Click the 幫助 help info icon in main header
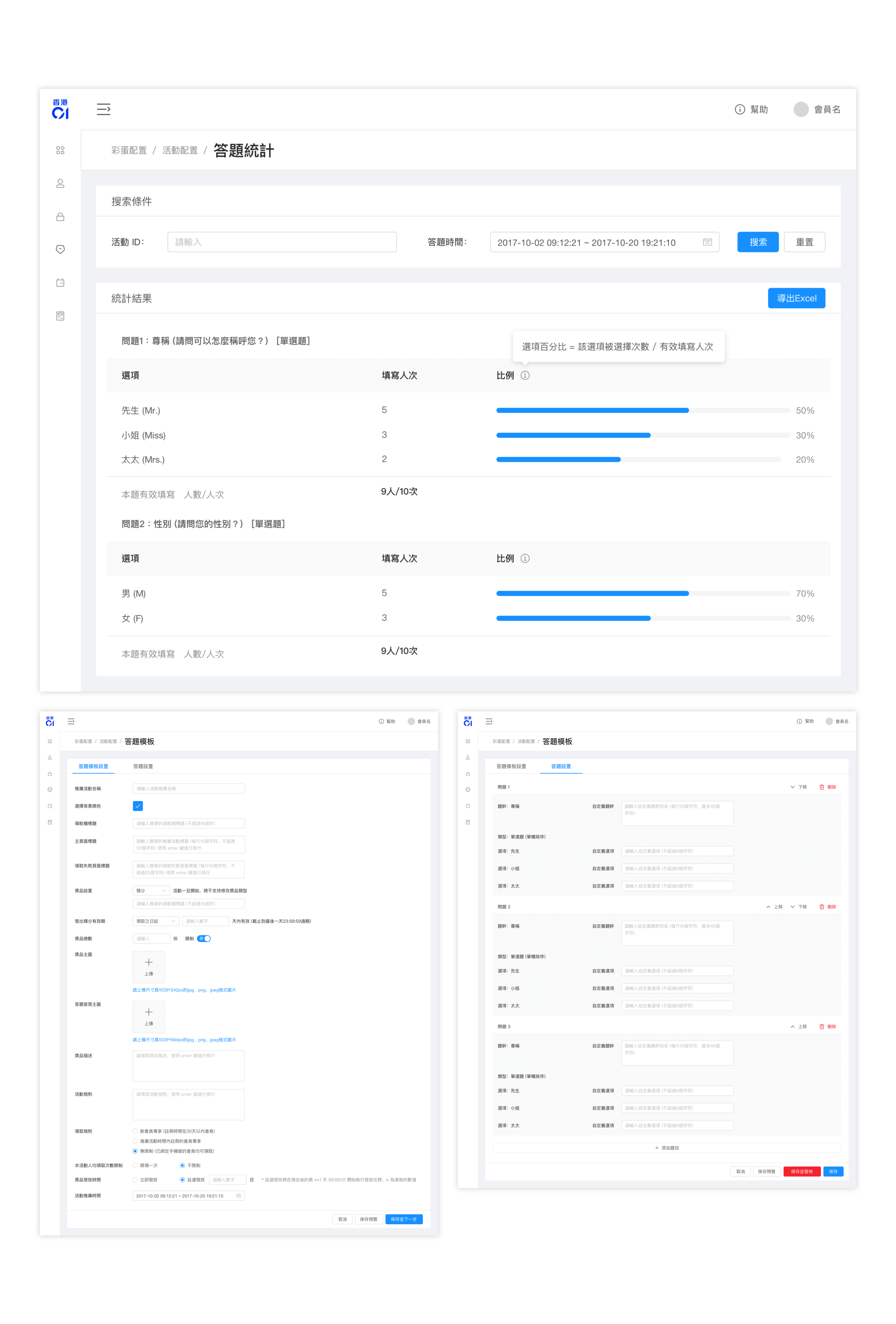 tap(739, 109)
